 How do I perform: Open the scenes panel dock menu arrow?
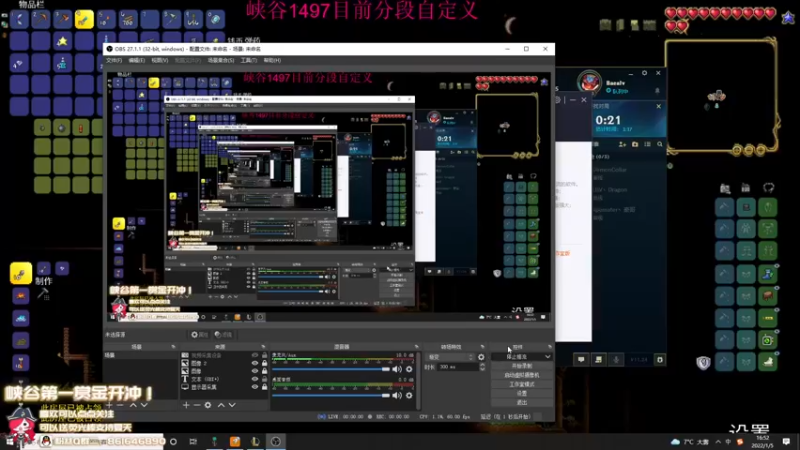point(173,347)
